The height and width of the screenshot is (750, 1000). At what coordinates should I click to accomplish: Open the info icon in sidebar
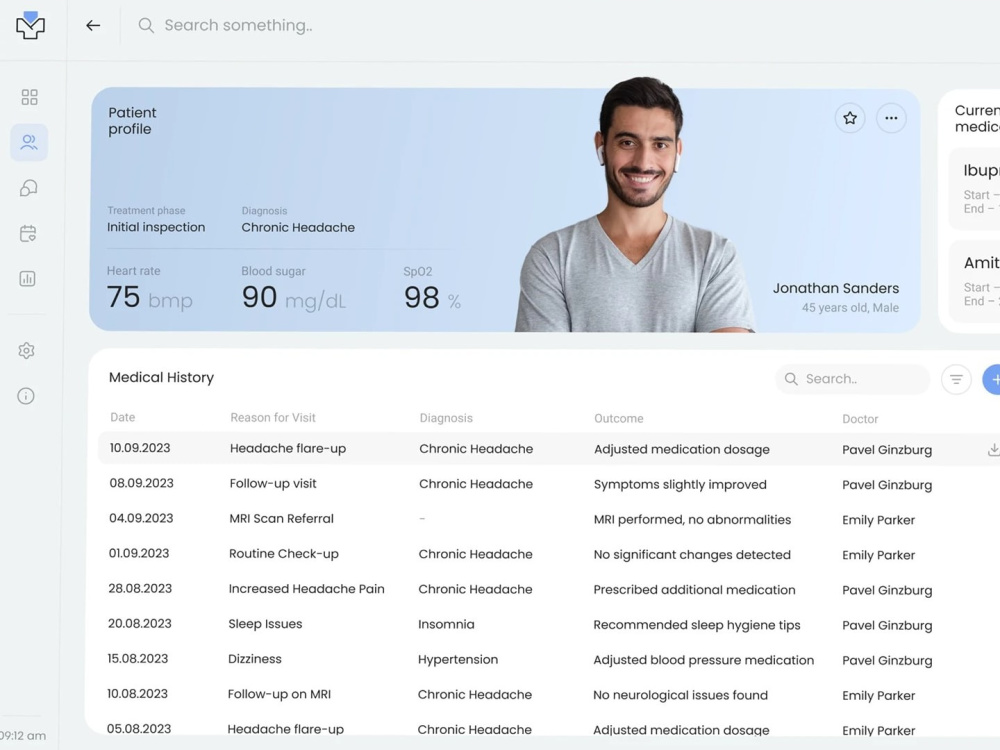pos(26,396)
